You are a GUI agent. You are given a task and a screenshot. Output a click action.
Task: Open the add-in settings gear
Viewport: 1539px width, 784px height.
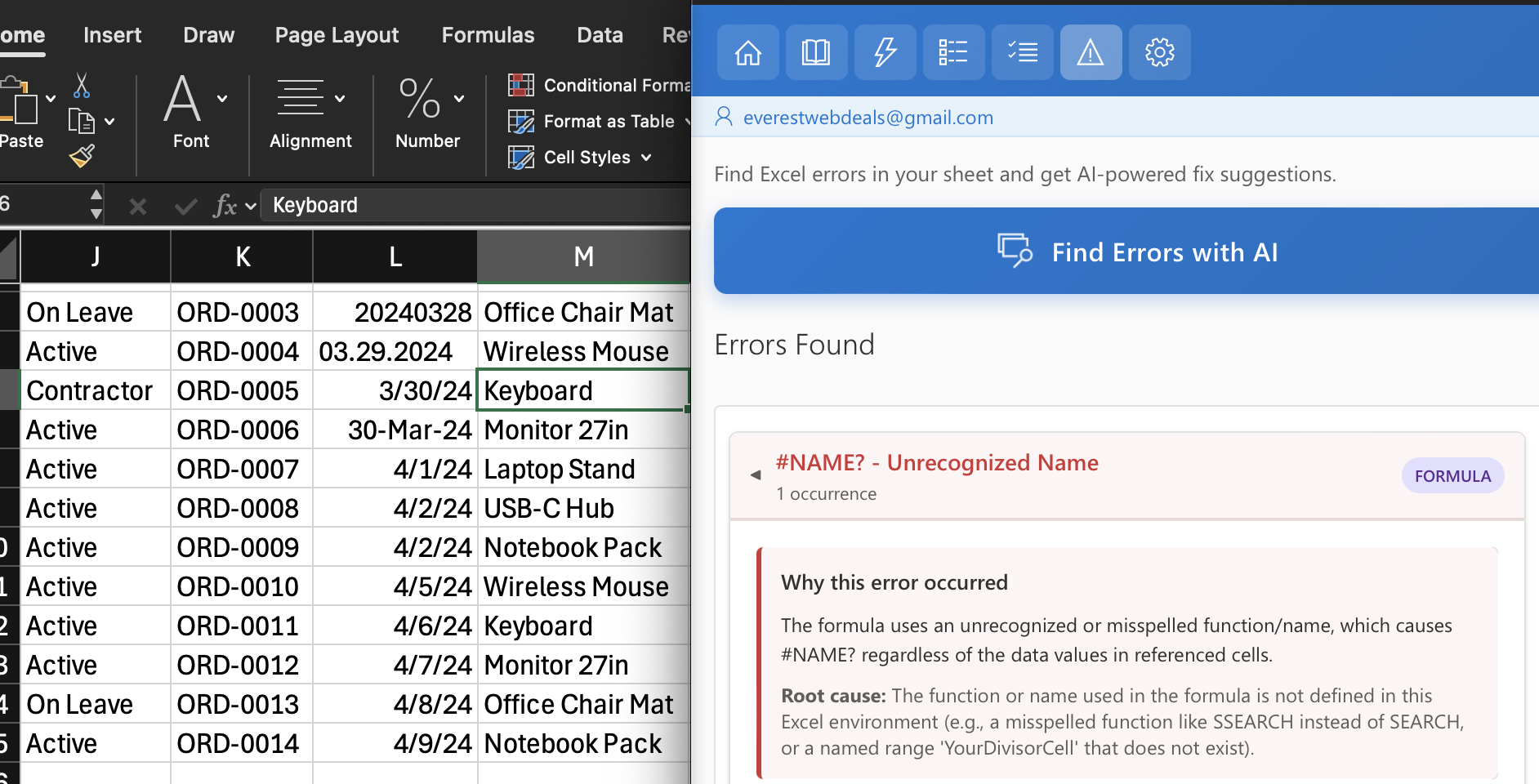1159,53
